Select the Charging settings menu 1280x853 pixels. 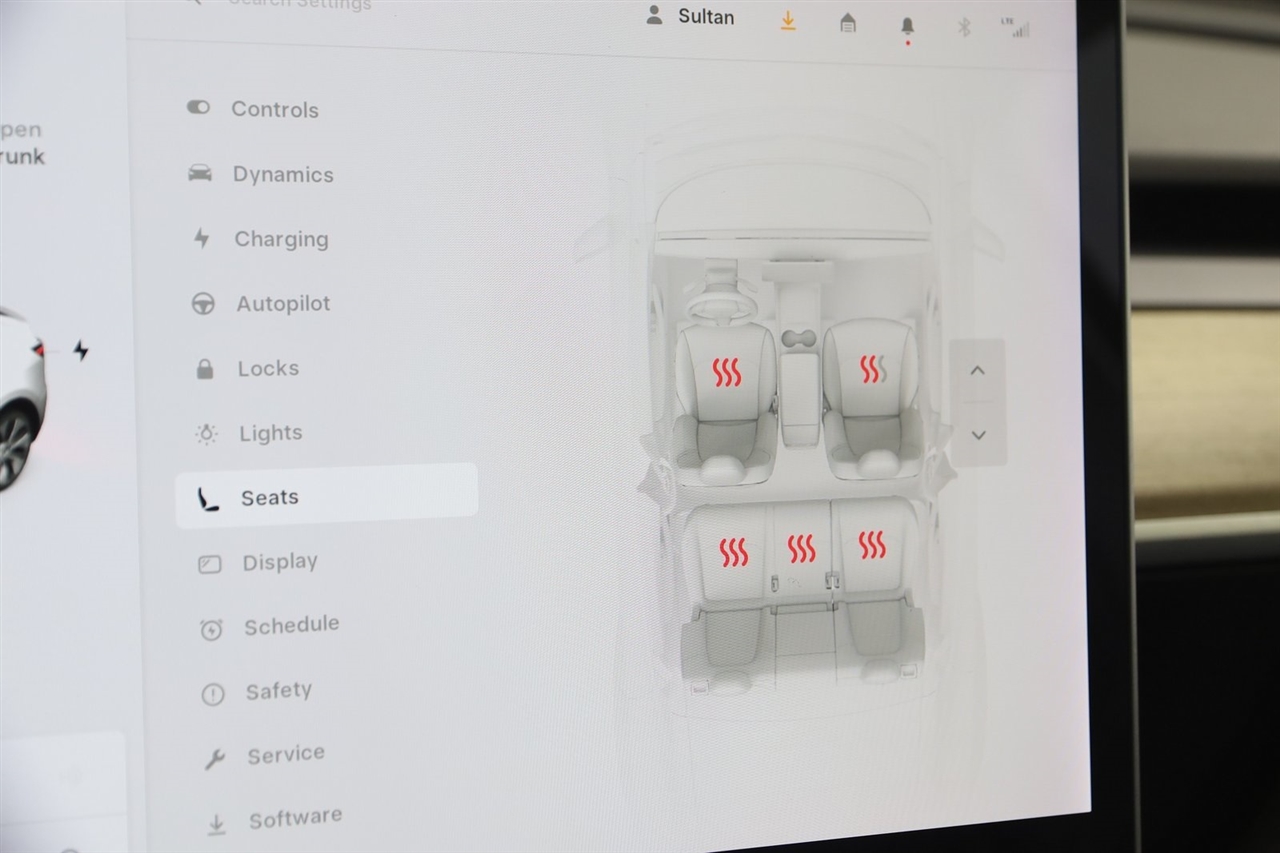(x=280, y=239)
